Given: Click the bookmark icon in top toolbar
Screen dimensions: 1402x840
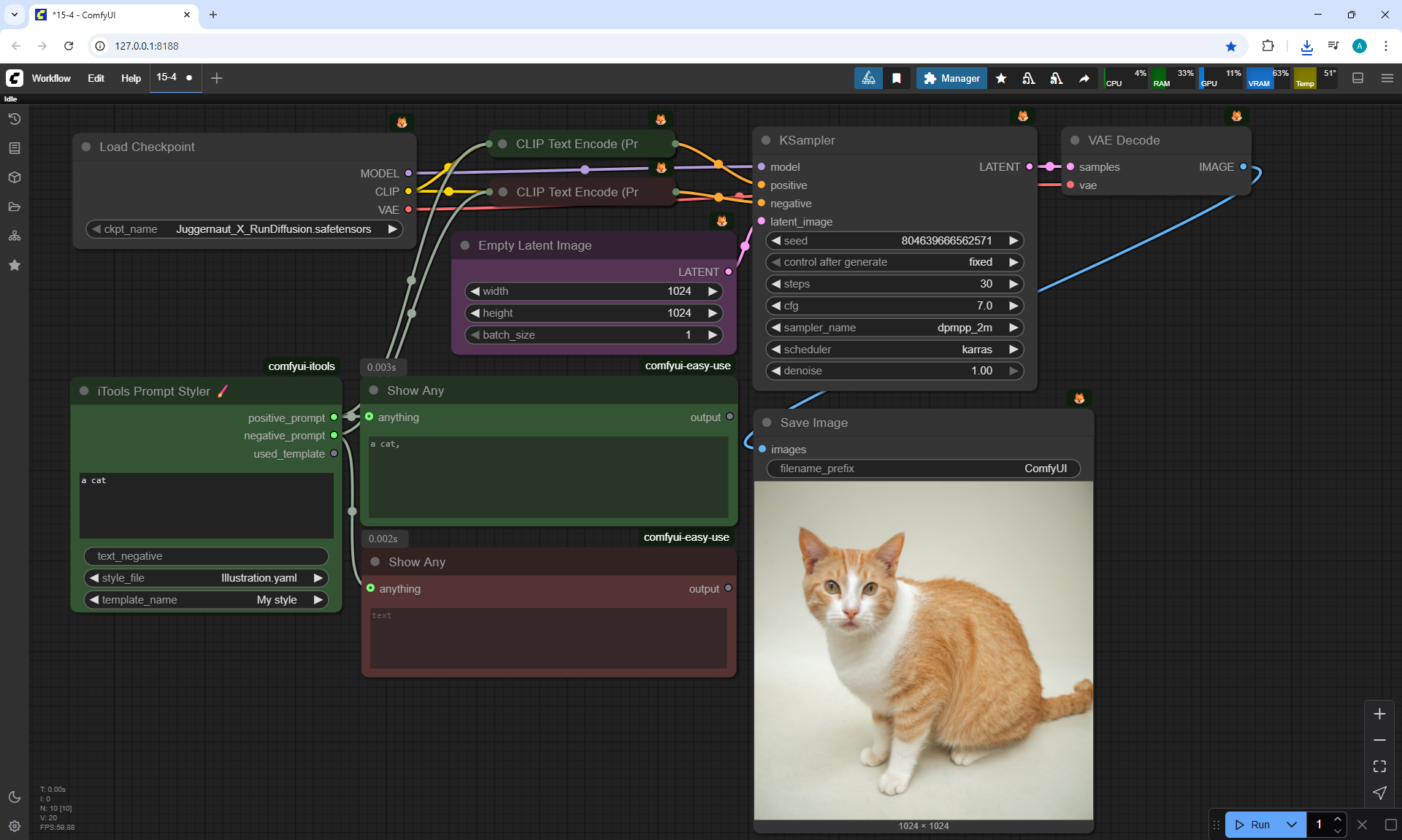Looking at the screenshot, I should pyautogui.click(x=897, y=78).
